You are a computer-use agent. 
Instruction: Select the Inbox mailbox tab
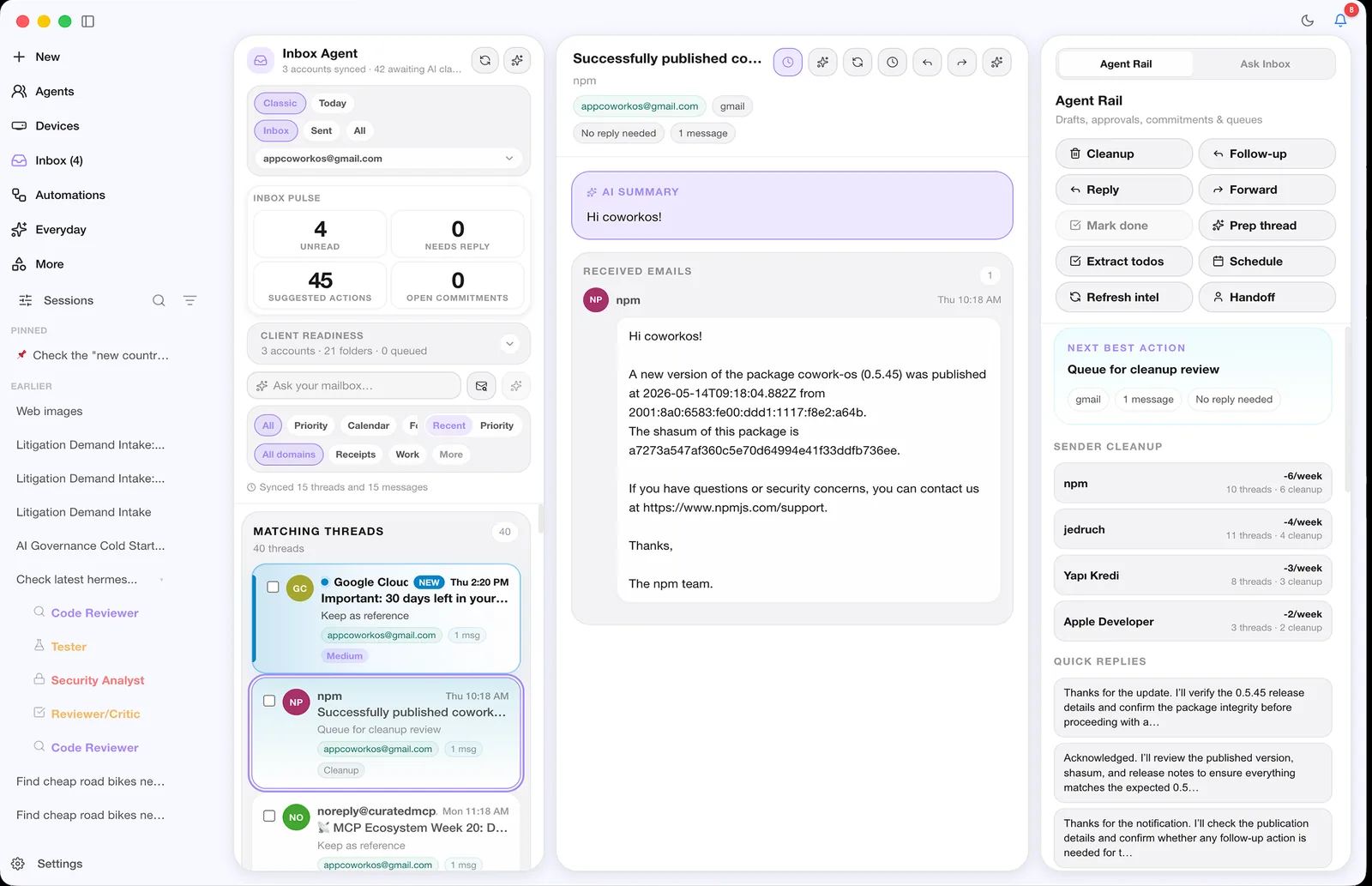click(276, 130)
